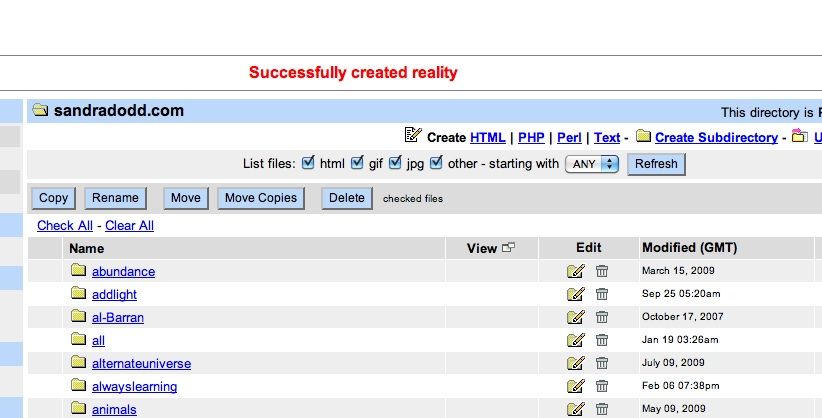
Task: Click the Copy button
Action: pos(53,198)
